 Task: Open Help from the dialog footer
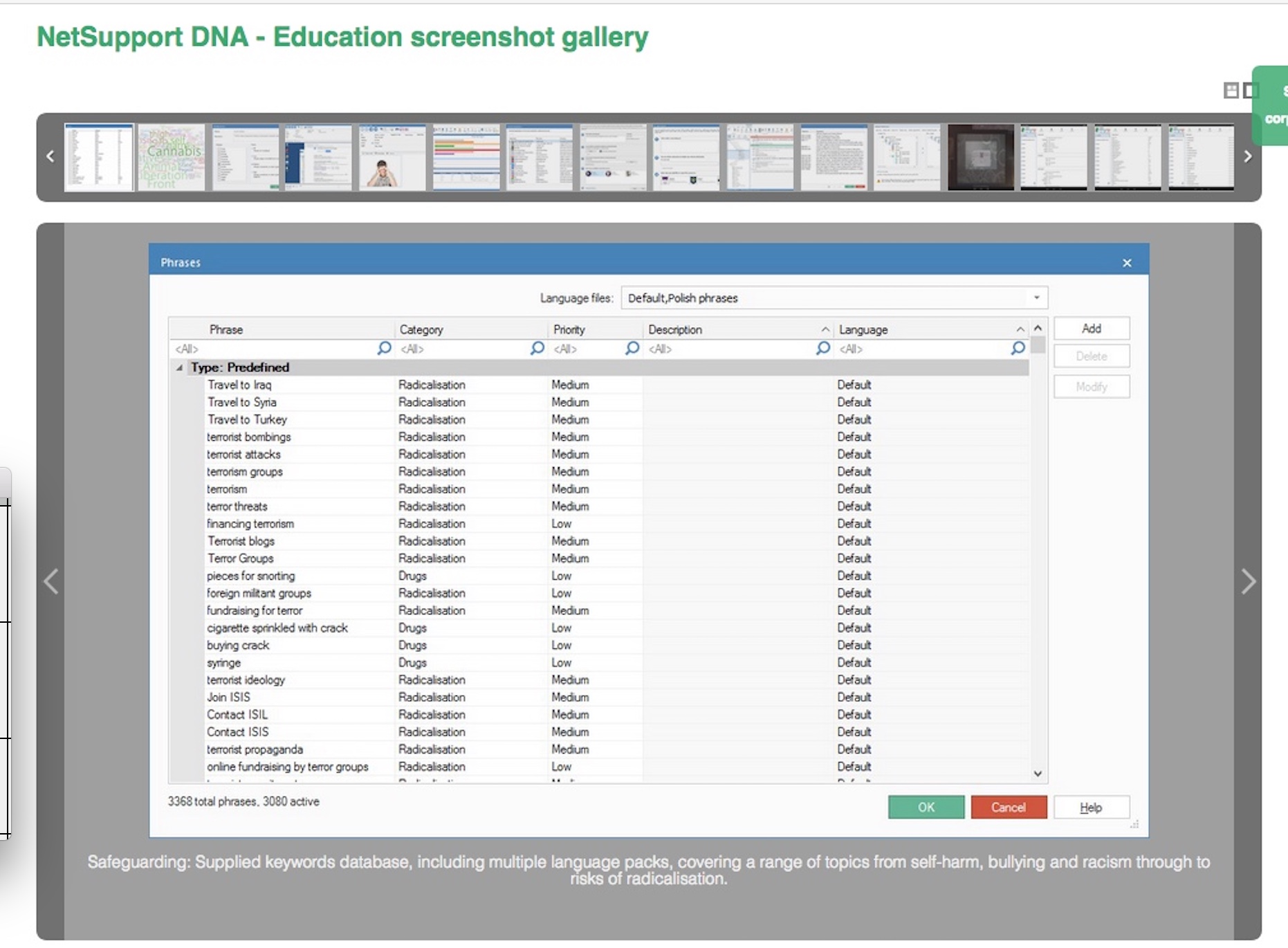pyautogui.click(x=1092, y=807)
